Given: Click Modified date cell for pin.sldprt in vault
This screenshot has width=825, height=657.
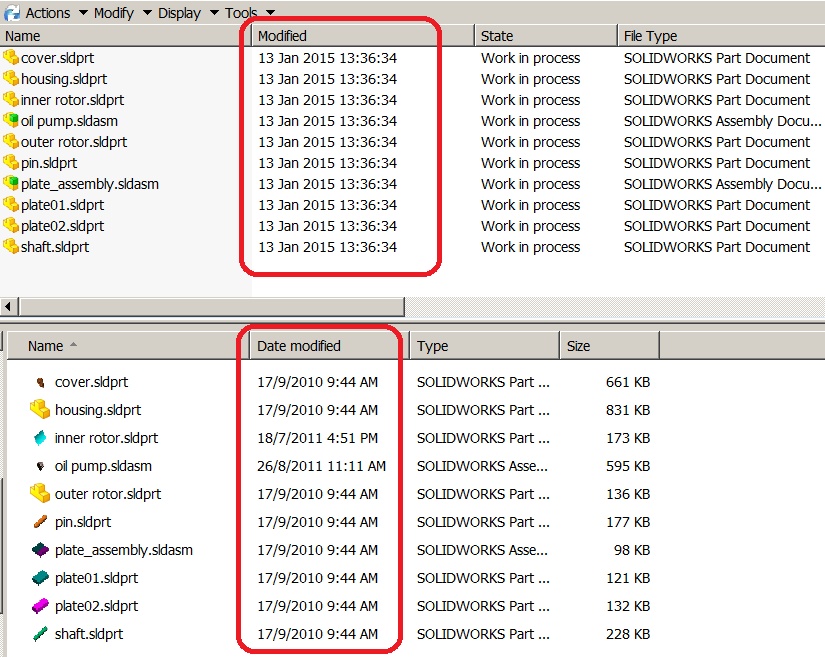Looking at the screenshot, I should click(x=327, y=163).
